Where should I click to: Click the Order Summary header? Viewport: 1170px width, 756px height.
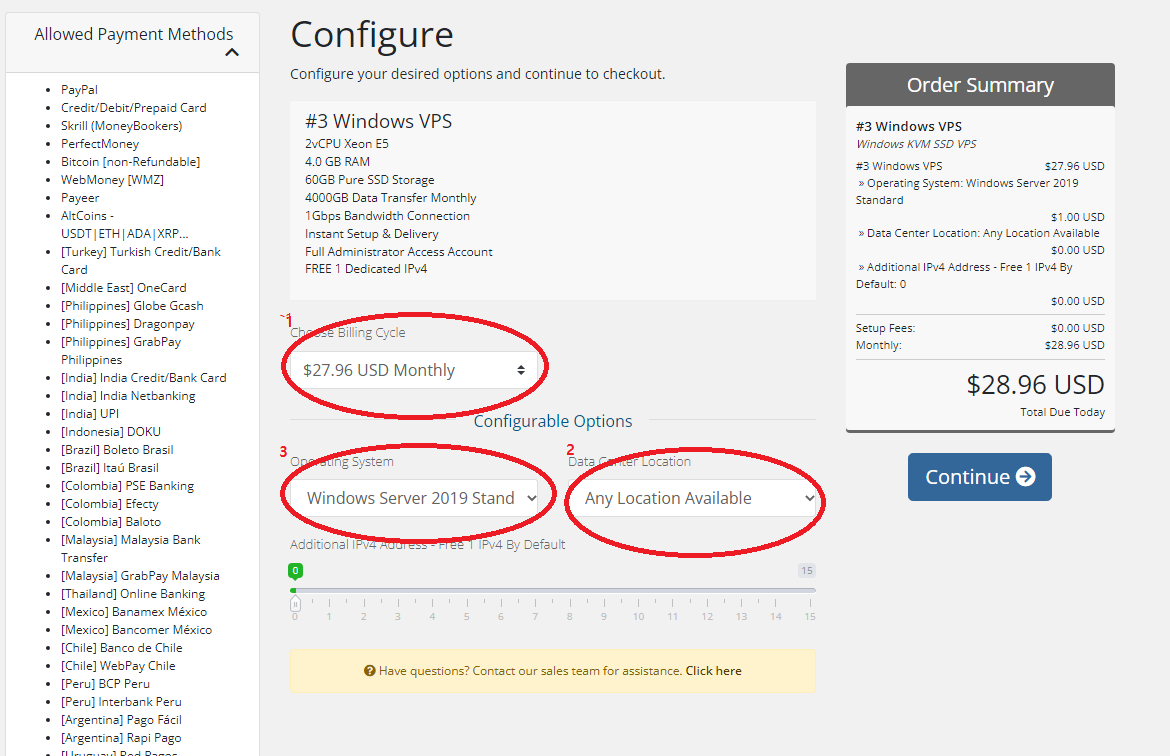pyautogui.click(x=980, y=85)
